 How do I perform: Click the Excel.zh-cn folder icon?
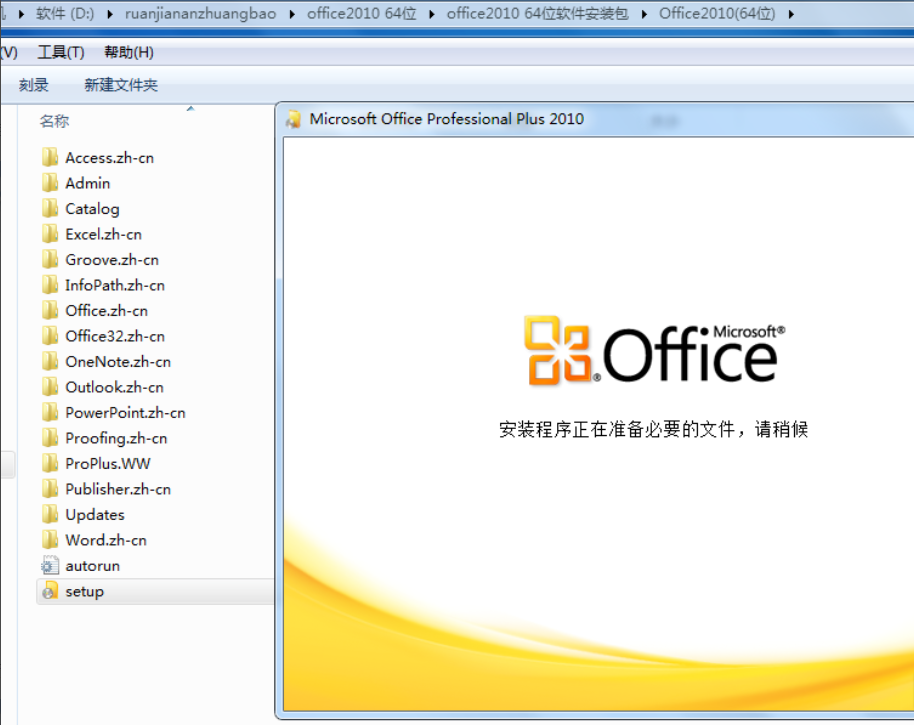[x=50, y=234]
